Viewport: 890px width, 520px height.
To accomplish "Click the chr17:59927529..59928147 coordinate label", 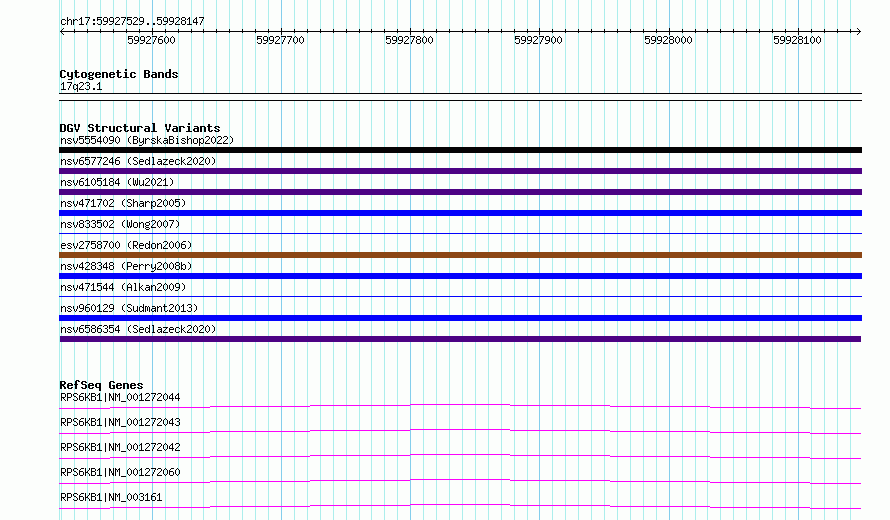I will click(132, 21).
